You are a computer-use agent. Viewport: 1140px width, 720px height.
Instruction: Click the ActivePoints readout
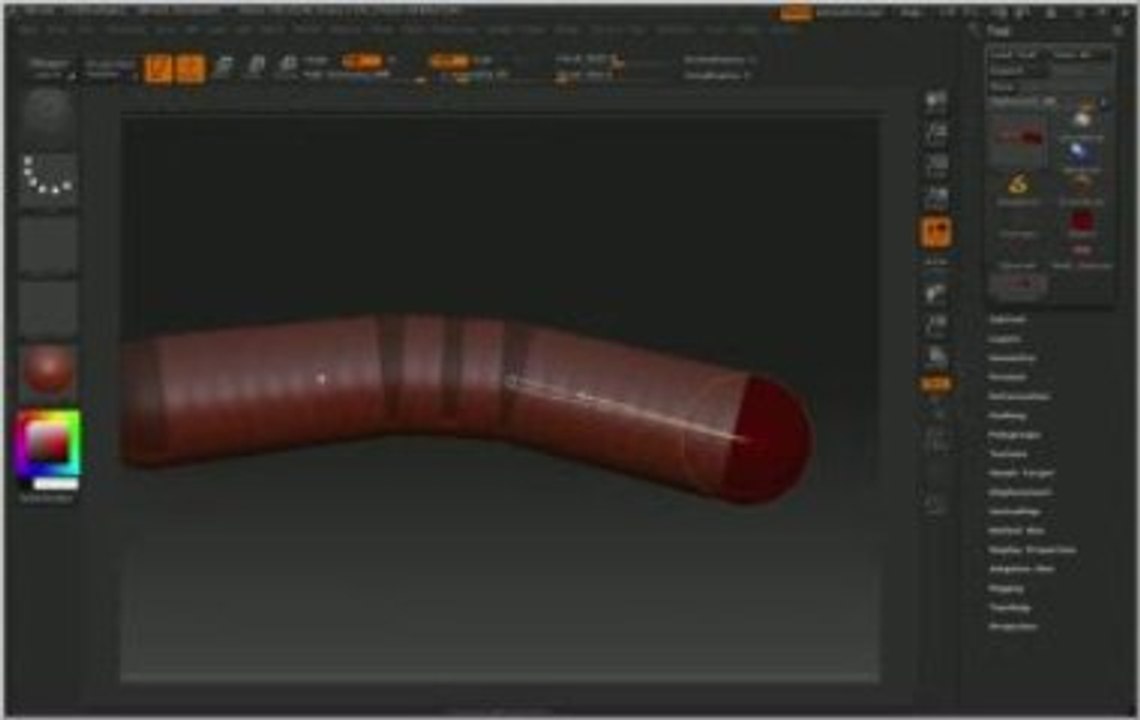coord(720,60)
